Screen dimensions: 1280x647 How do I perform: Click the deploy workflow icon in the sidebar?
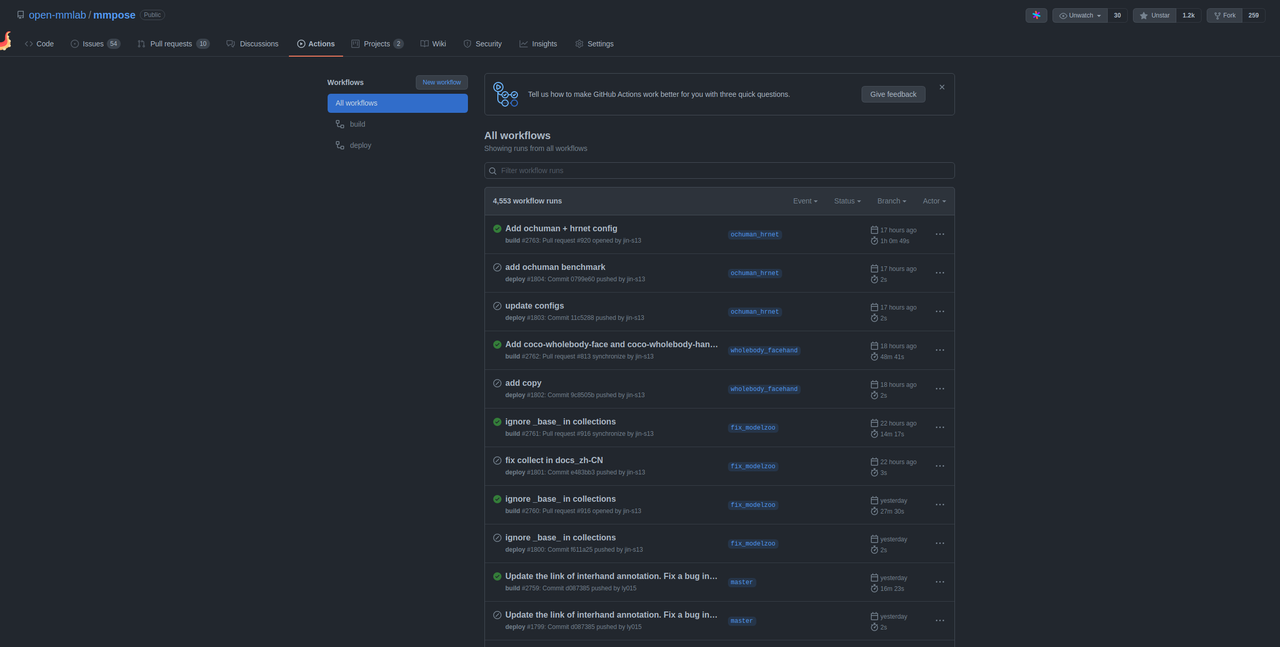coord(340,144)
